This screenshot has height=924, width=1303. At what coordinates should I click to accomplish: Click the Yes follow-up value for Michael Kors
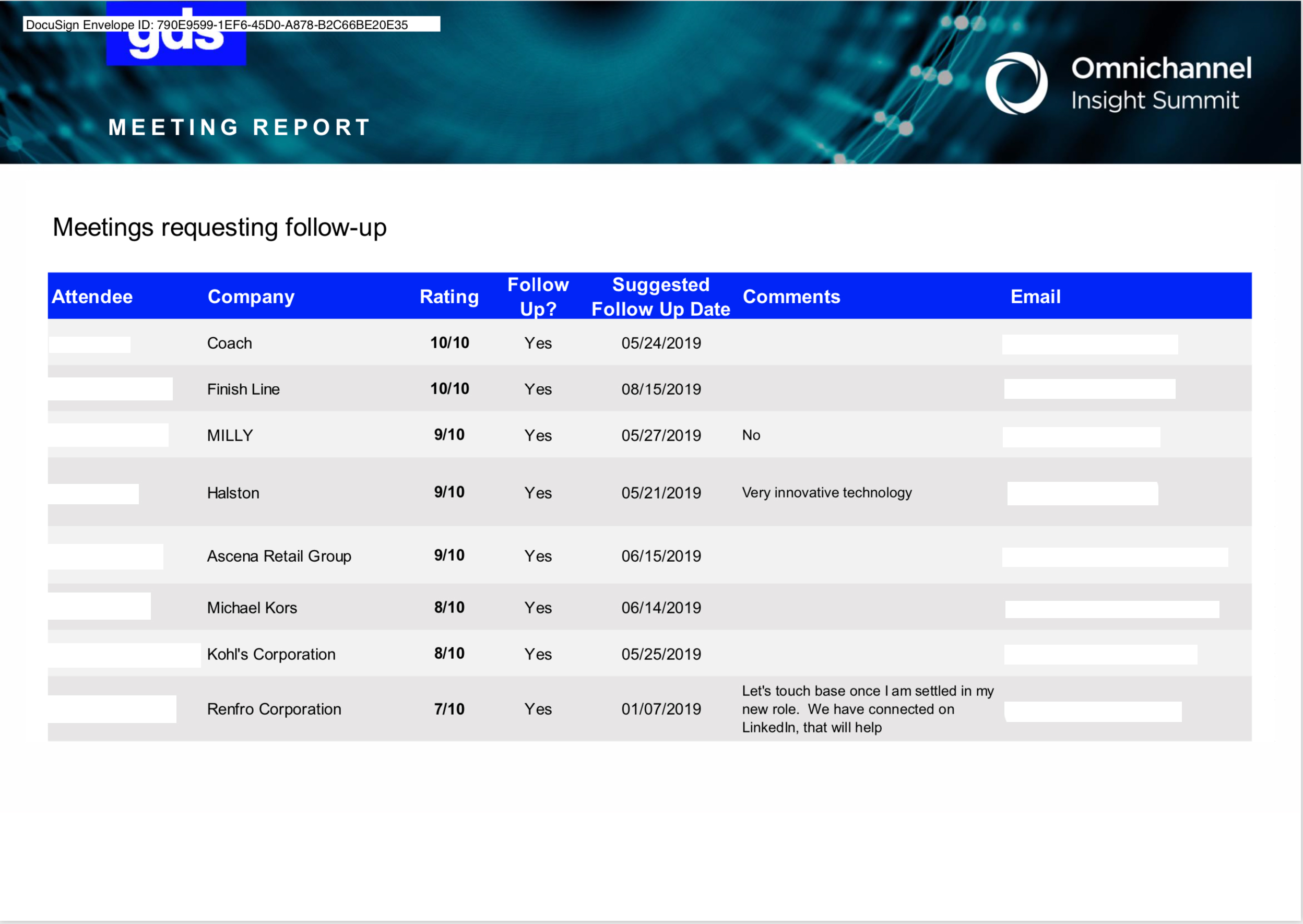[538, 608]
